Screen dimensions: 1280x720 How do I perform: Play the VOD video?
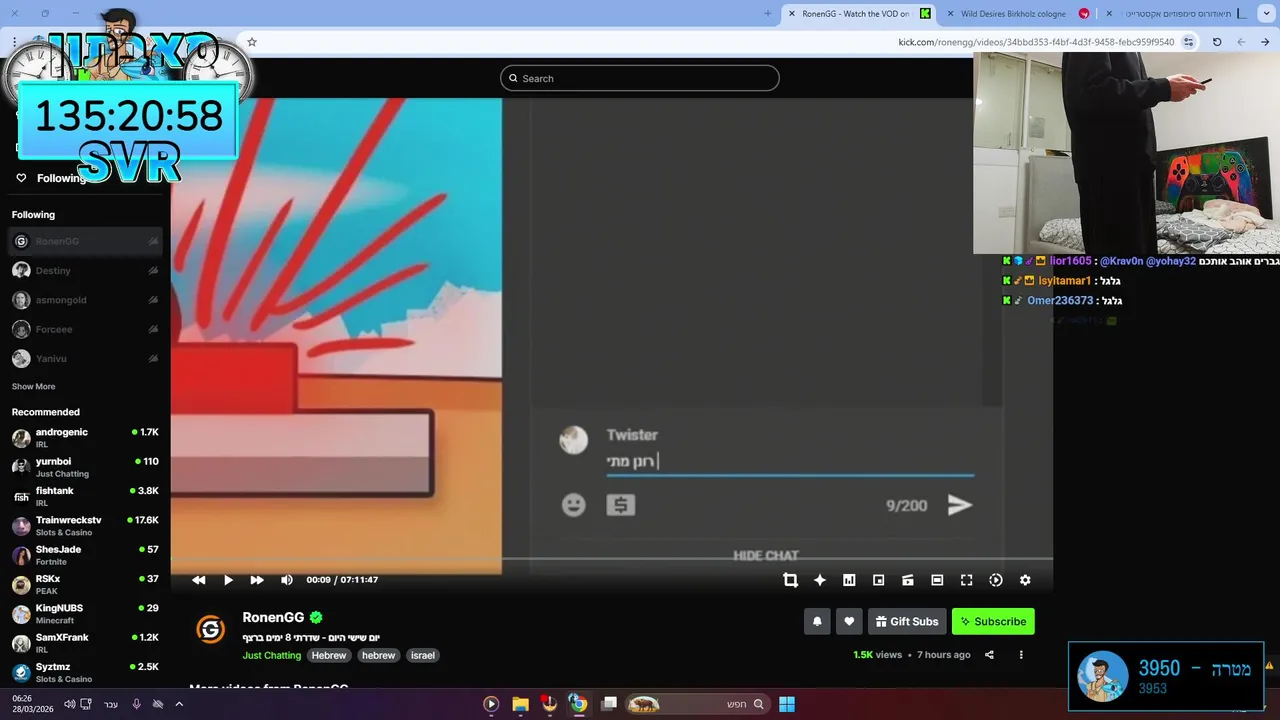coord(228,580)
